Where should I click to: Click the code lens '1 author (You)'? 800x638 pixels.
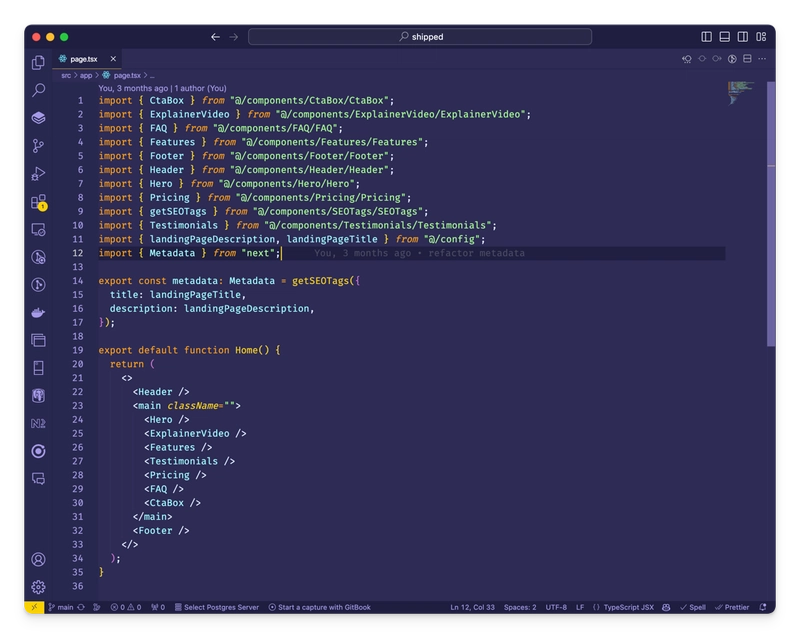coord(201,88)
